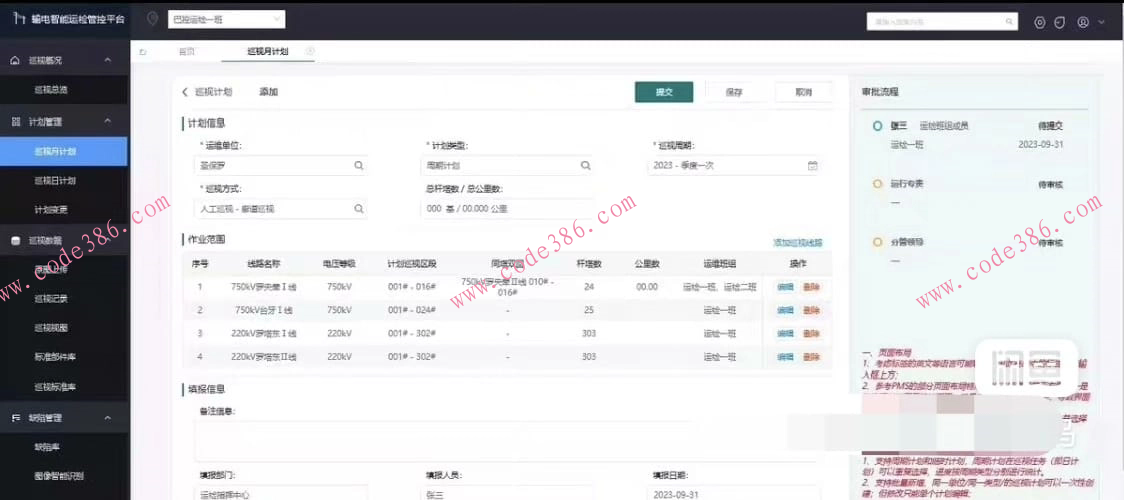Screen dimensions: 1124x500
Task: Click the search icon in the 运维单位 field
Action: (358, 166)
